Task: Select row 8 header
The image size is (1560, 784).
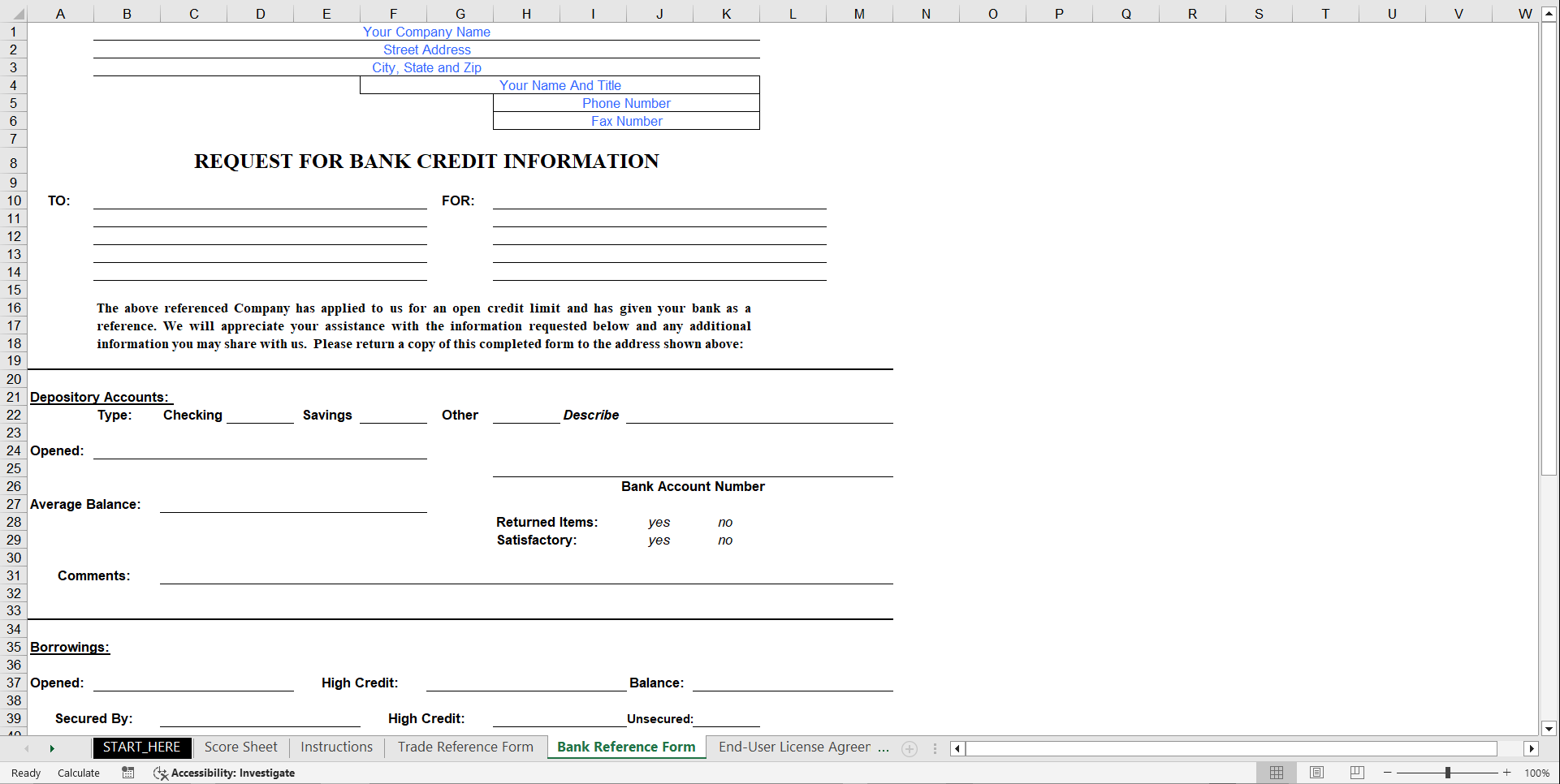Action: [14, 162]
